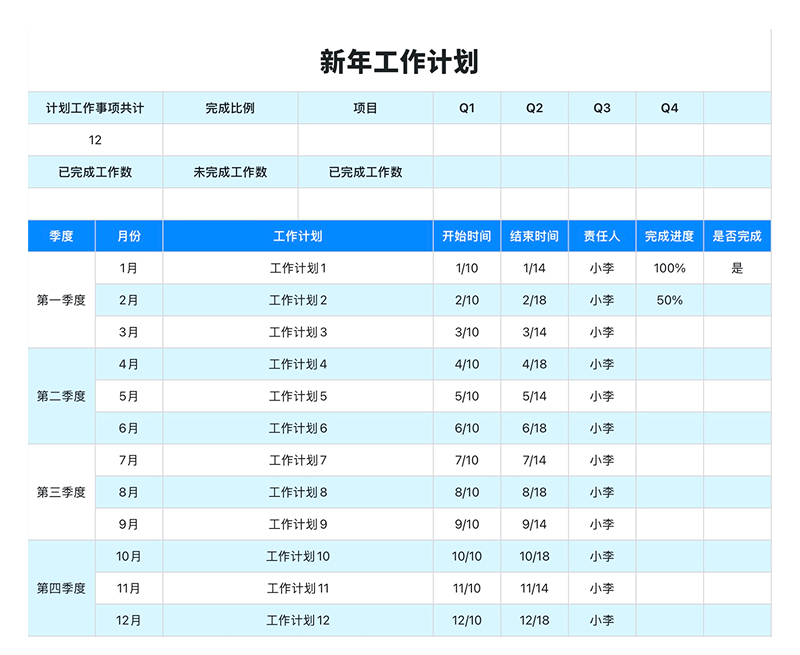Viewport: 800px width, 655px height.
Task: Select 小李 in the 12月 row
Action: click(x=602, y=620)
